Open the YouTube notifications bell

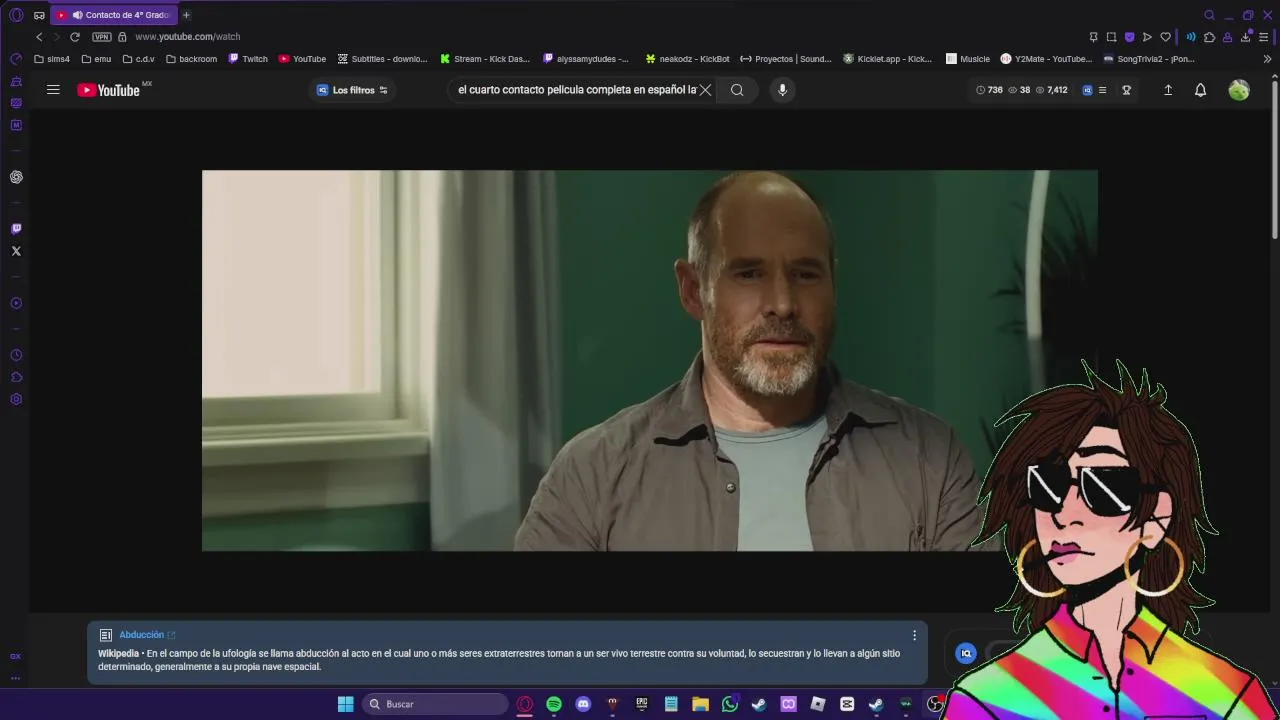[1200, 90]
